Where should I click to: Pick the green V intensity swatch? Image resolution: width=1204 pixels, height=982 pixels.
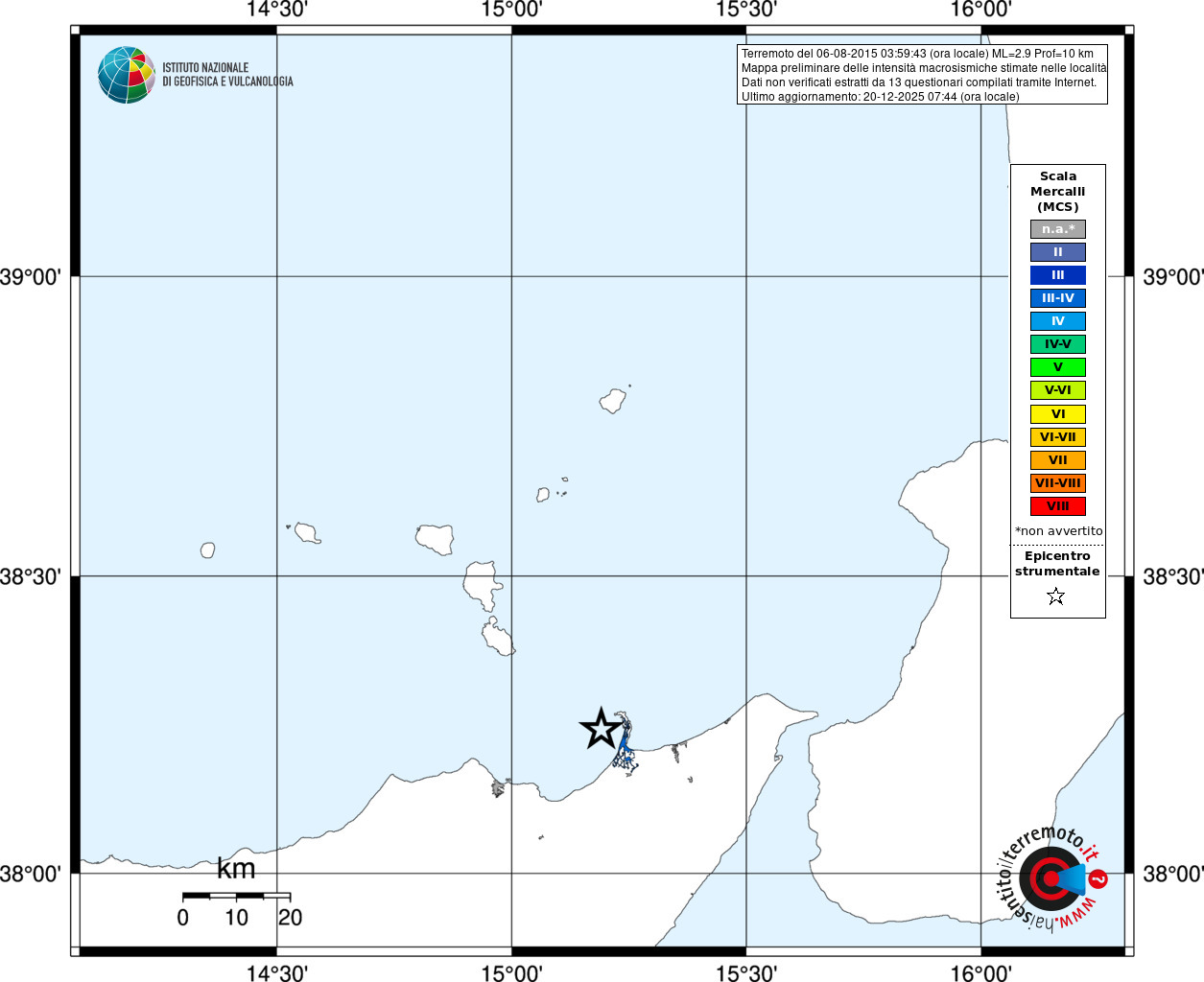click(1058, 367)
